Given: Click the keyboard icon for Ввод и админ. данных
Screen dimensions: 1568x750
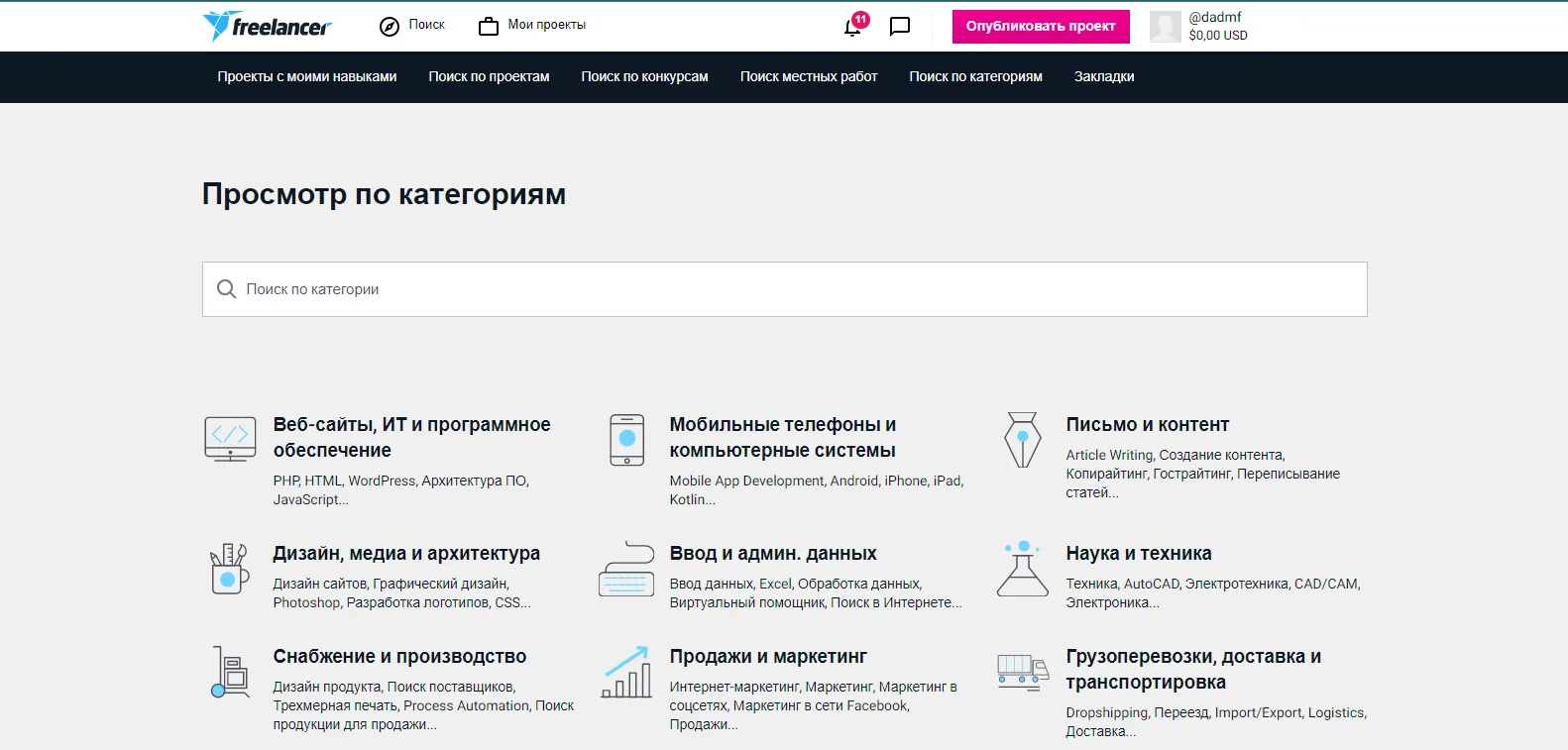Looking at the screenshot, I should [x=626, y=569].
